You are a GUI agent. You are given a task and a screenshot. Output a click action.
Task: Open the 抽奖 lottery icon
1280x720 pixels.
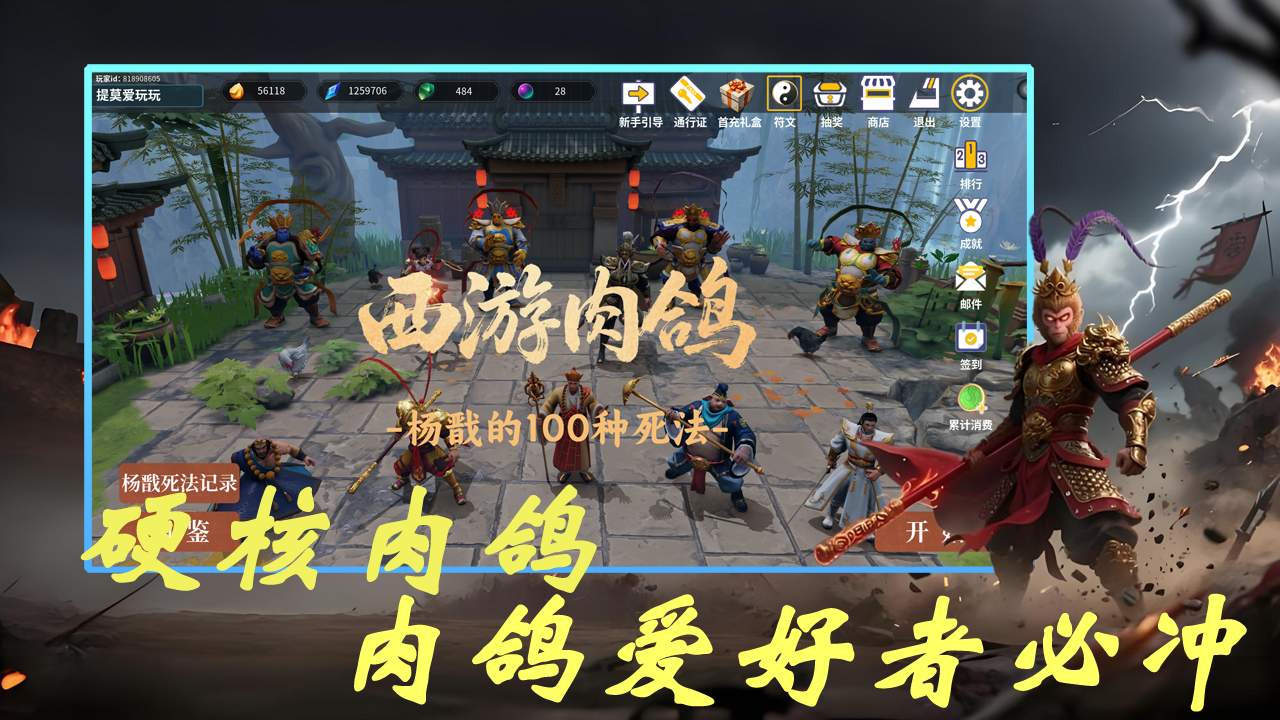830,94
